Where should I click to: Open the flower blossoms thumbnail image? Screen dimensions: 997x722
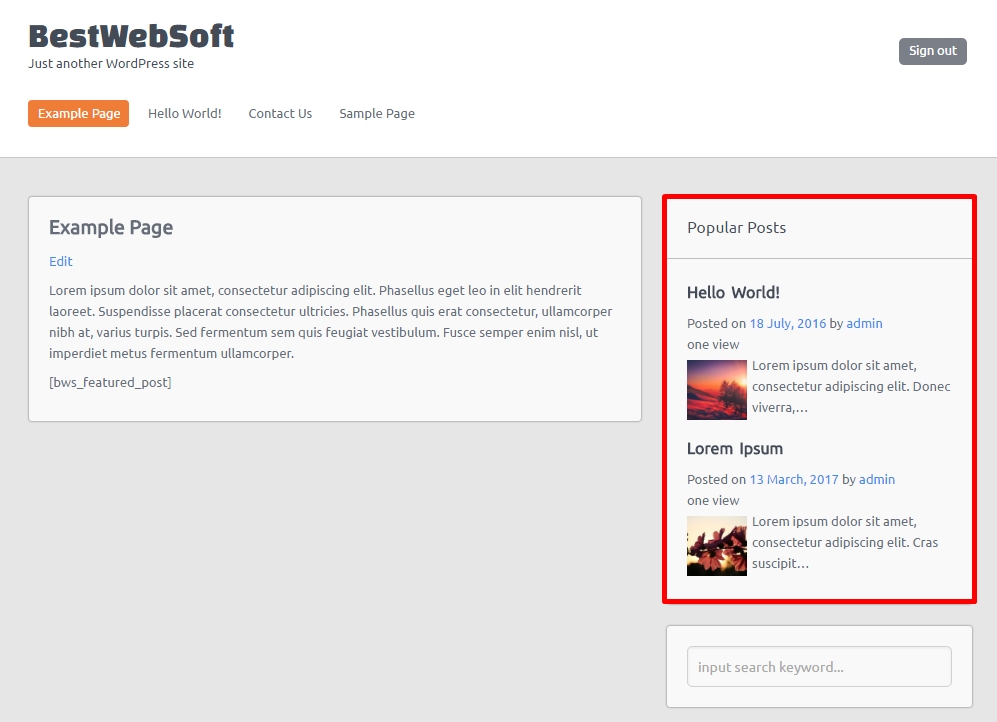717,546
